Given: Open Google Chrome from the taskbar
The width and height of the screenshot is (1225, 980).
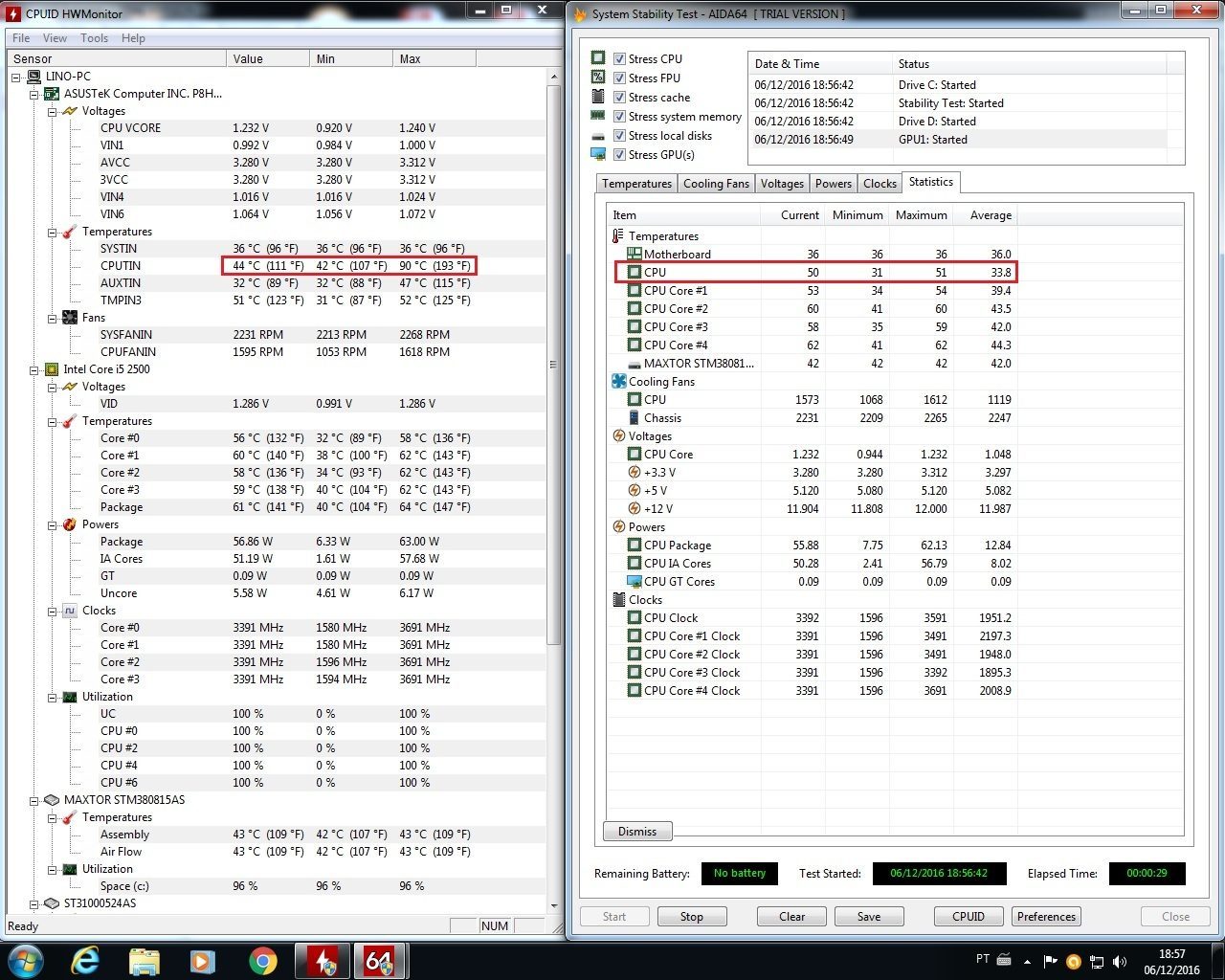Looking at the screenshot, I should pyautogui.click(x=262, y=960).
